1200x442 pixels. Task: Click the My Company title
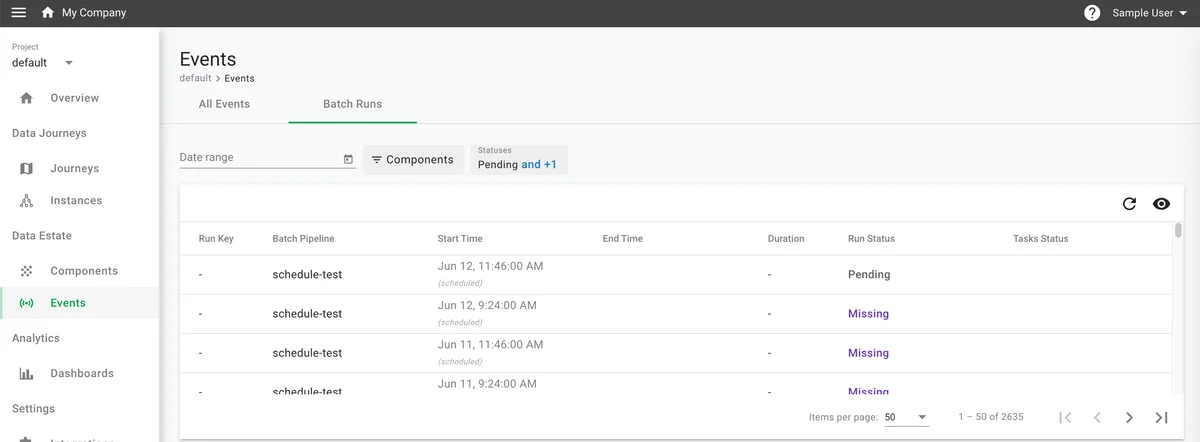click(x=94, y=13)
